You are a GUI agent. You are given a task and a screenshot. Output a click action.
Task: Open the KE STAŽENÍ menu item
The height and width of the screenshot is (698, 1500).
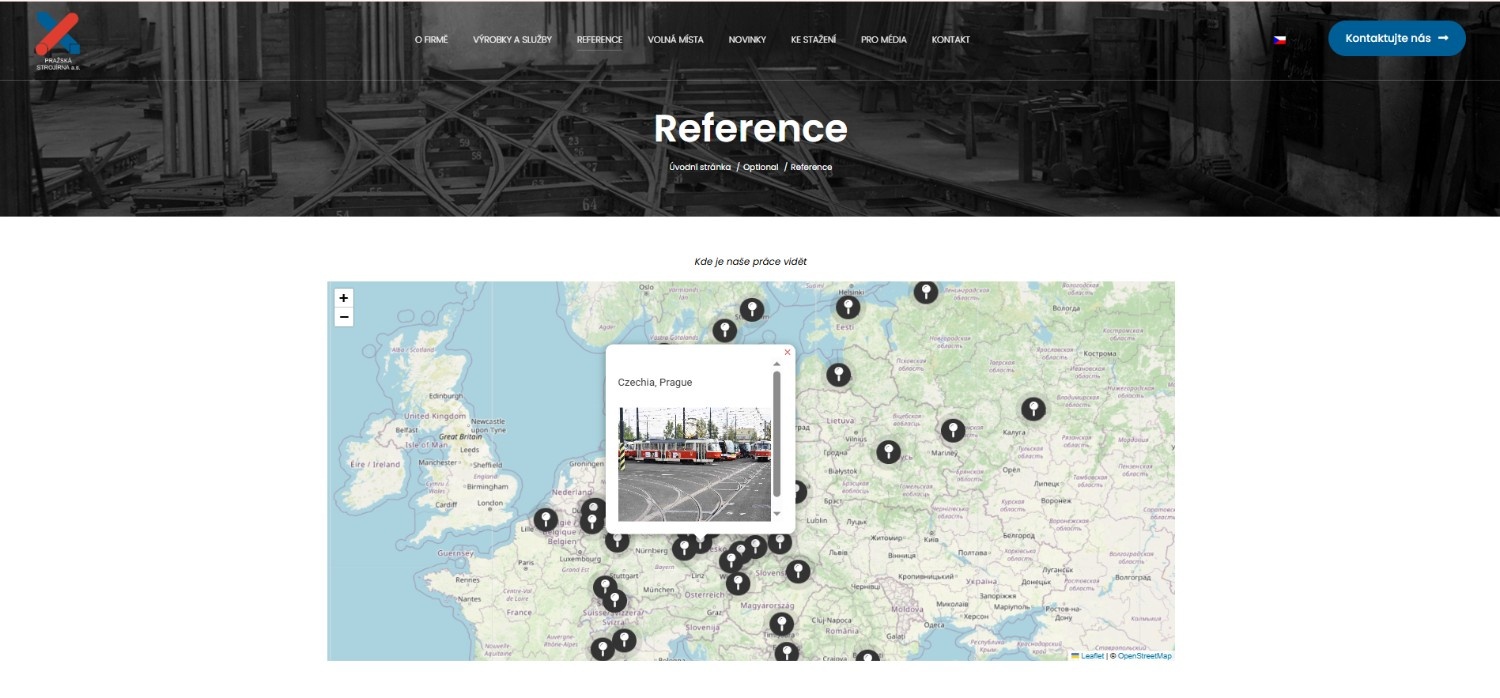[x=811, y=40]
